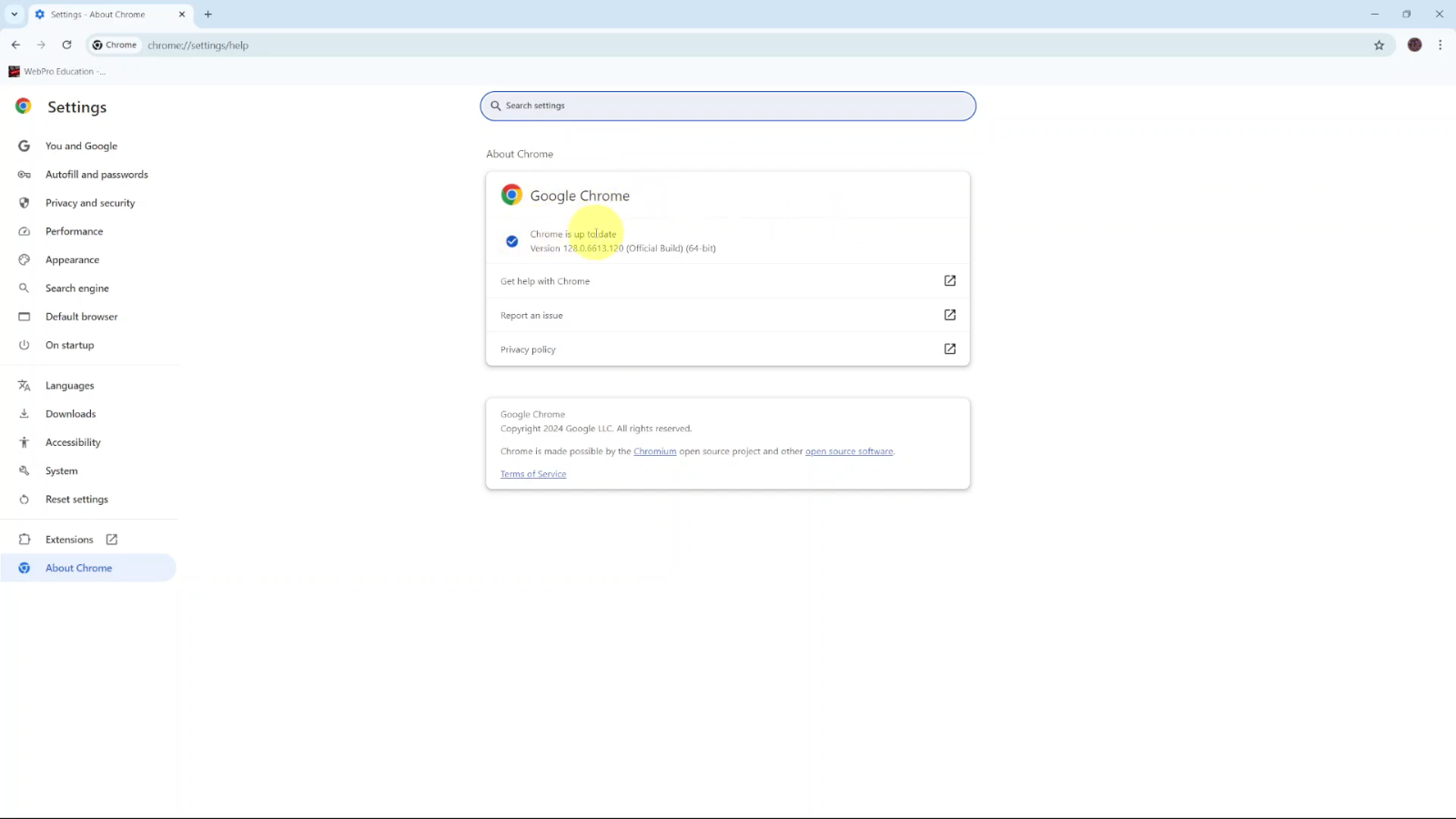Bookmark this tab with star icon
This screenshot has height=819, width=1456.
1379,45
